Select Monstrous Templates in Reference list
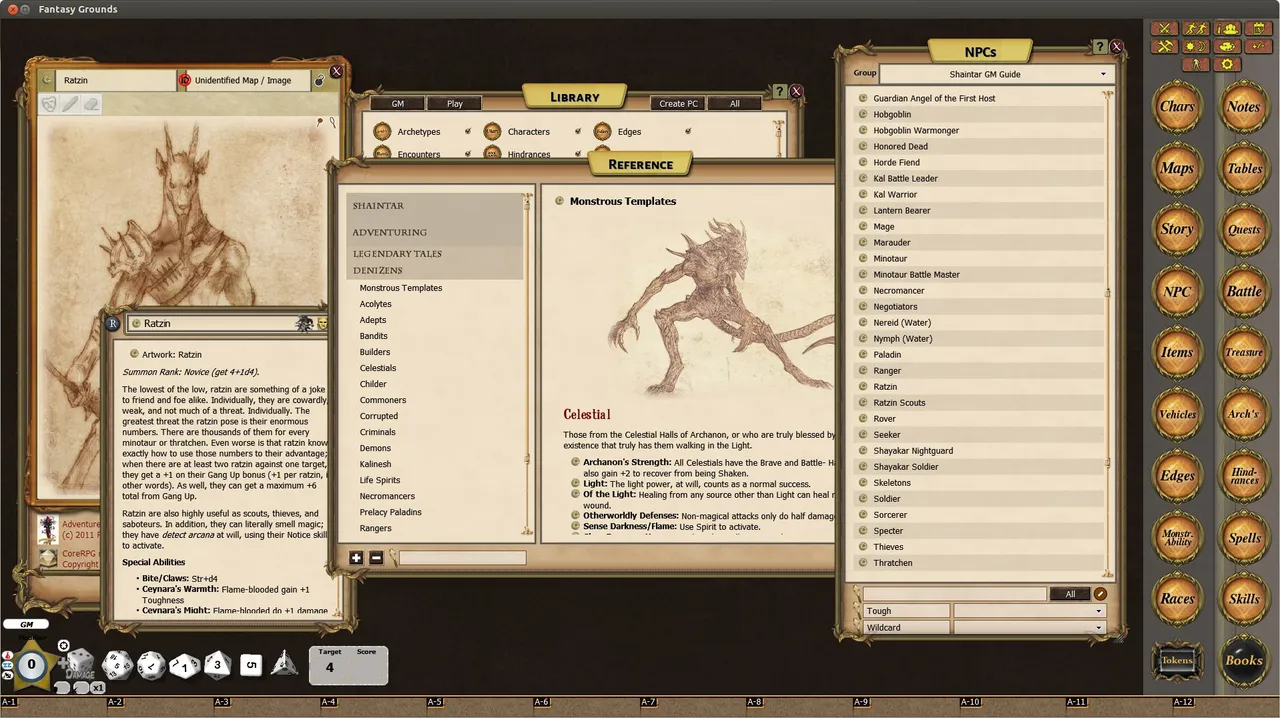 coord(401,288)
